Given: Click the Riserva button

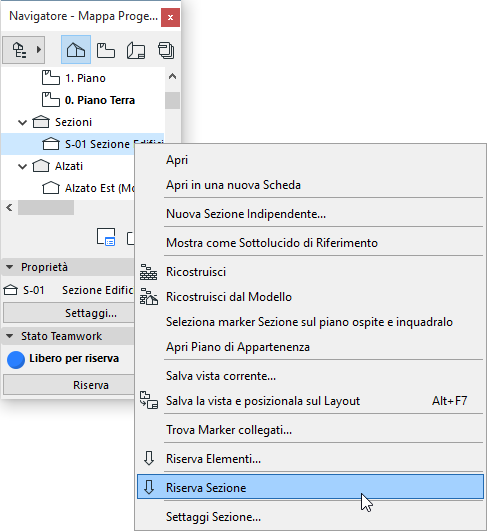Looking at the screenshot, I should [69, 385].
